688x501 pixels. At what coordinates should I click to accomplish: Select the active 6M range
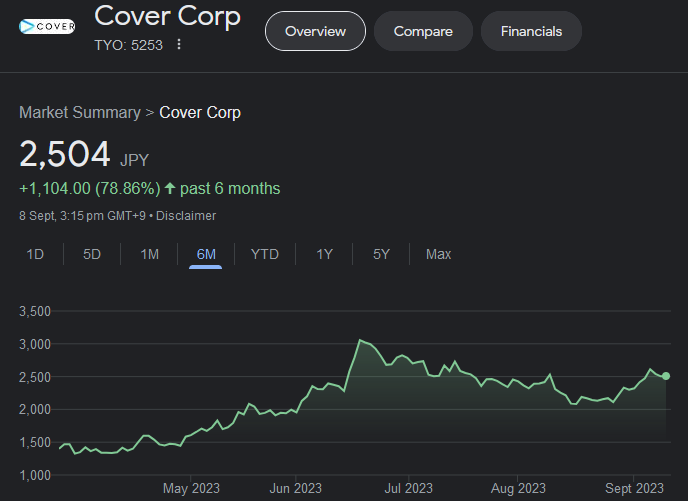pos(206,254)
